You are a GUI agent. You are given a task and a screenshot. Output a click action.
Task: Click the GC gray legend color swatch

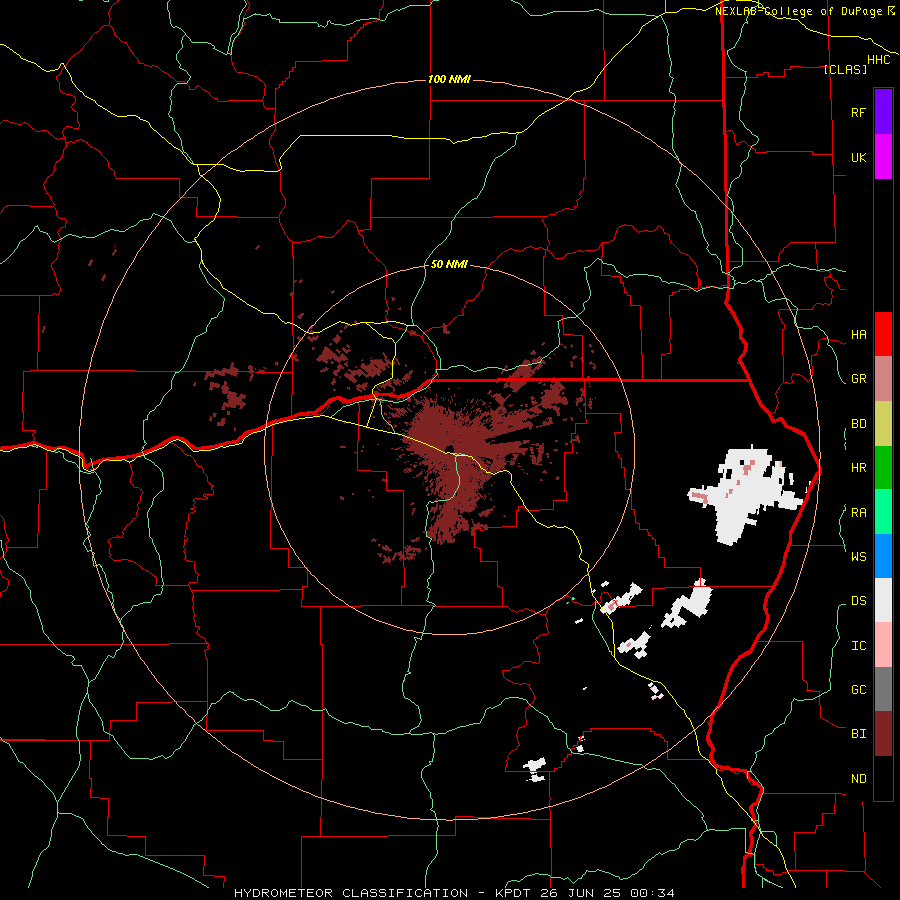coord(883,689)
